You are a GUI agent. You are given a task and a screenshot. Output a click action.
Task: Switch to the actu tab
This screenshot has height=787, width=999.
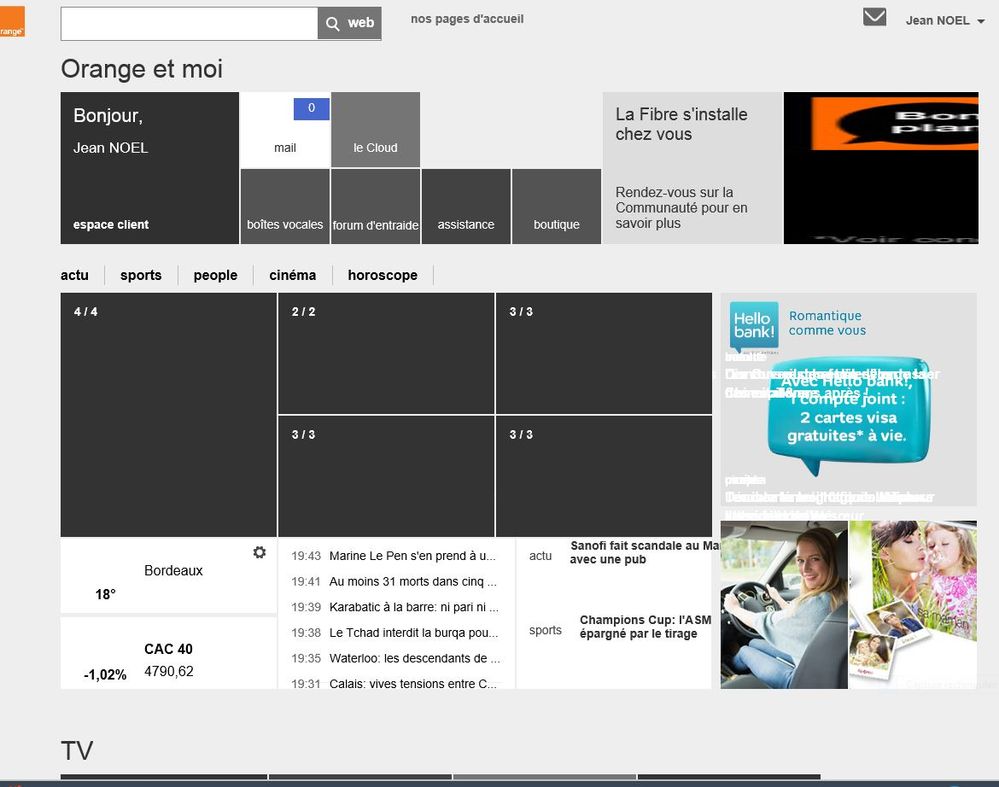pyautogui.click(x=75, y=275)
